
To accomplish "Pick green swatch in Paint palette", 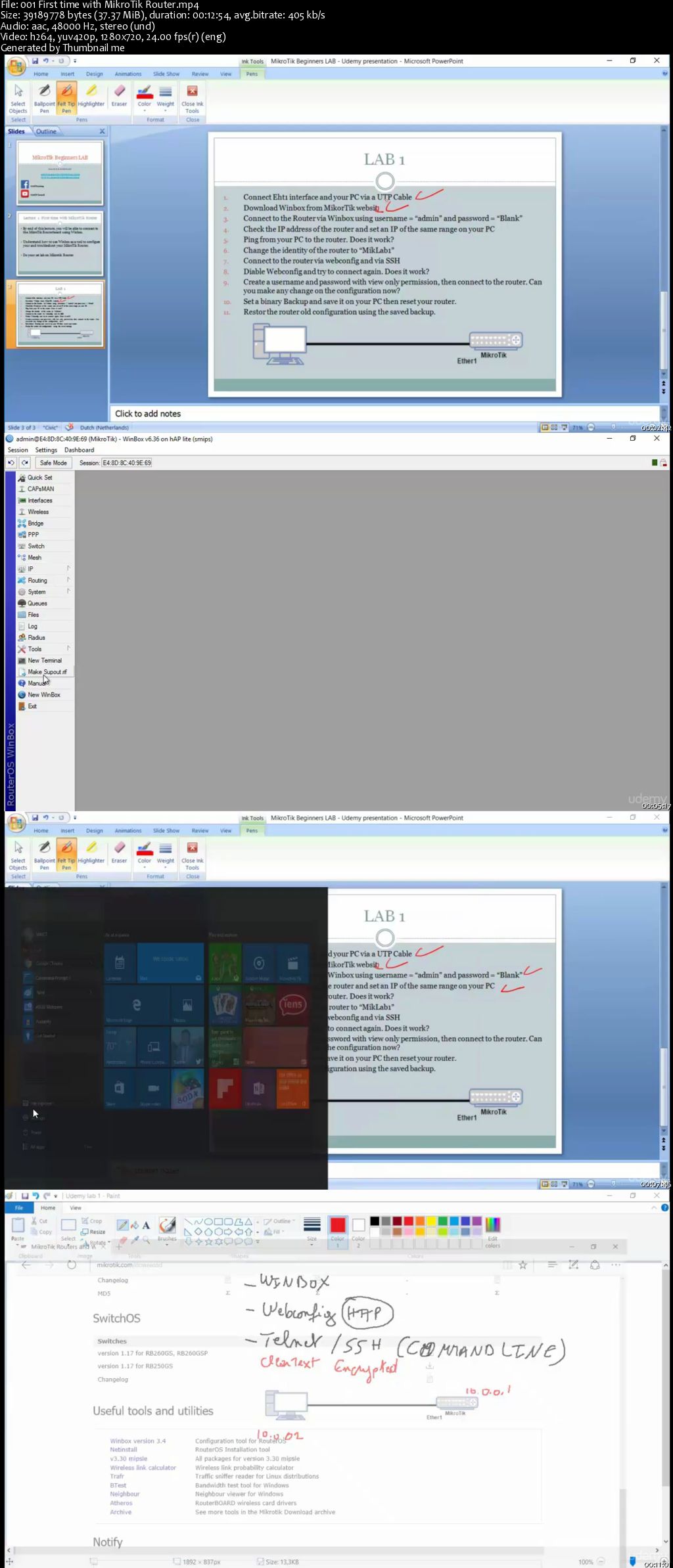I will [x=443, y=1221].
